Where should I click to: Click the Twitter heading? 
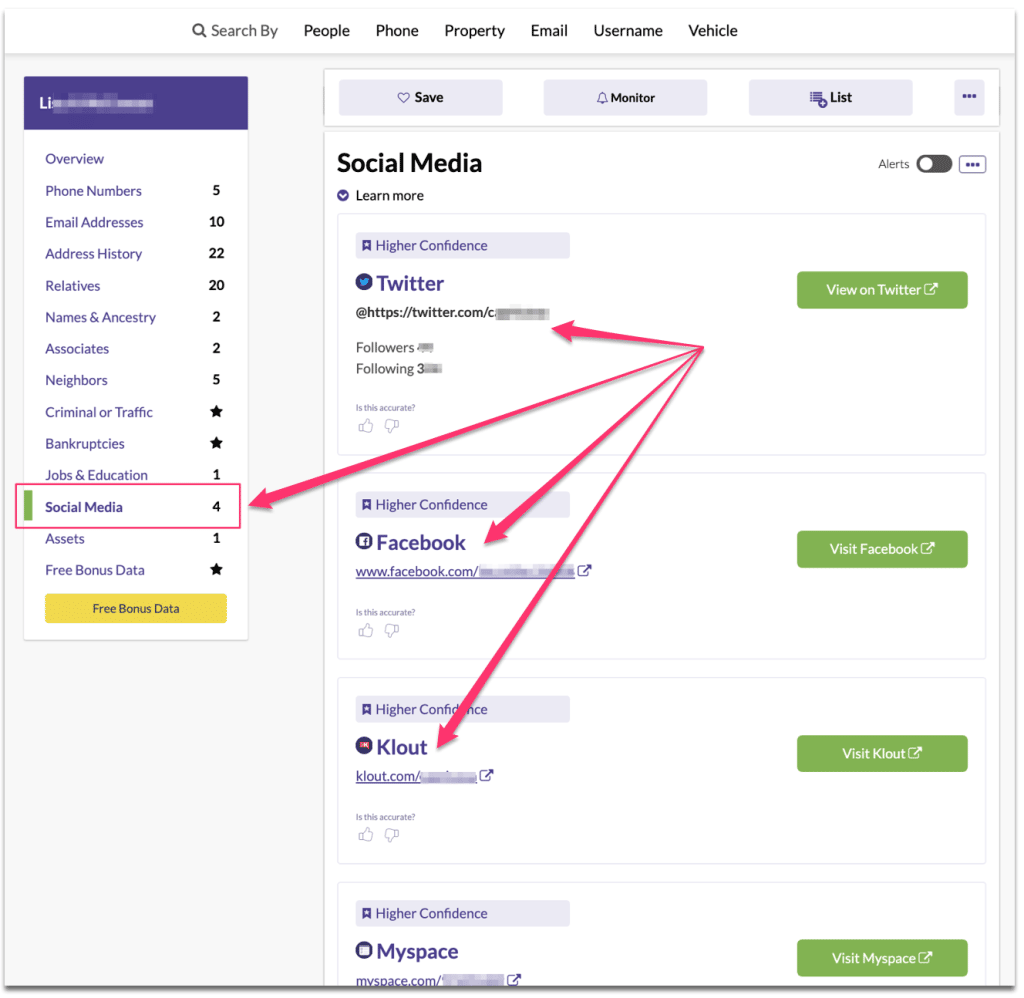[x=410, y=283]
